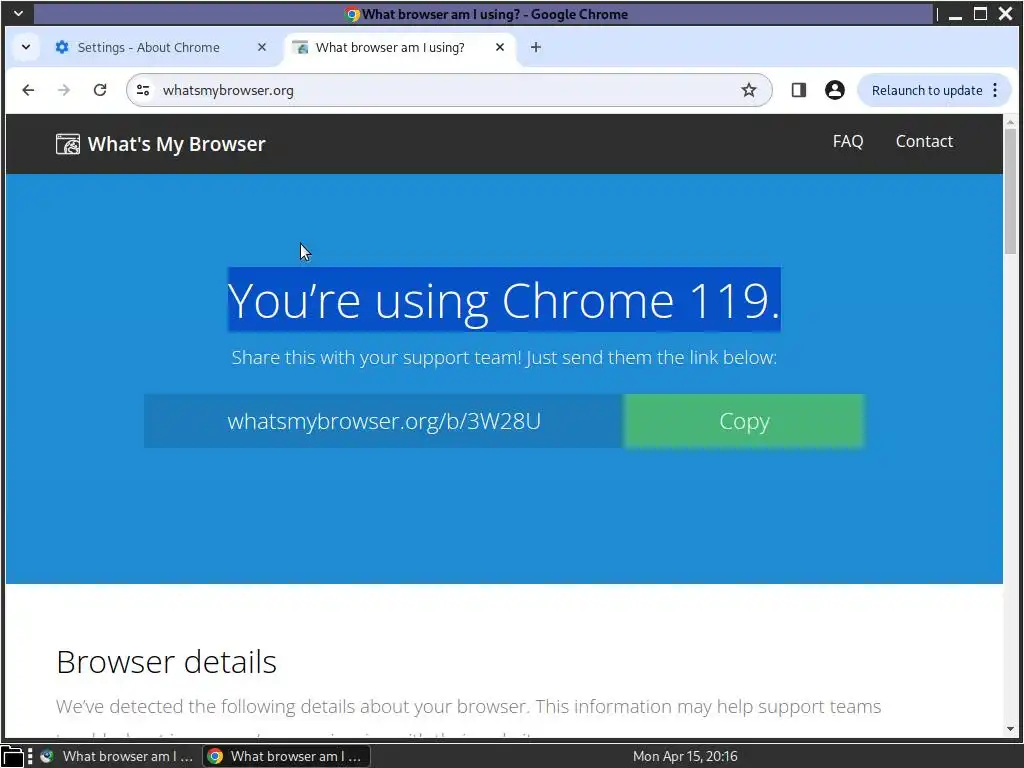Click the green Copy button
Screen dimensions: 1024x768
(744, 421)
